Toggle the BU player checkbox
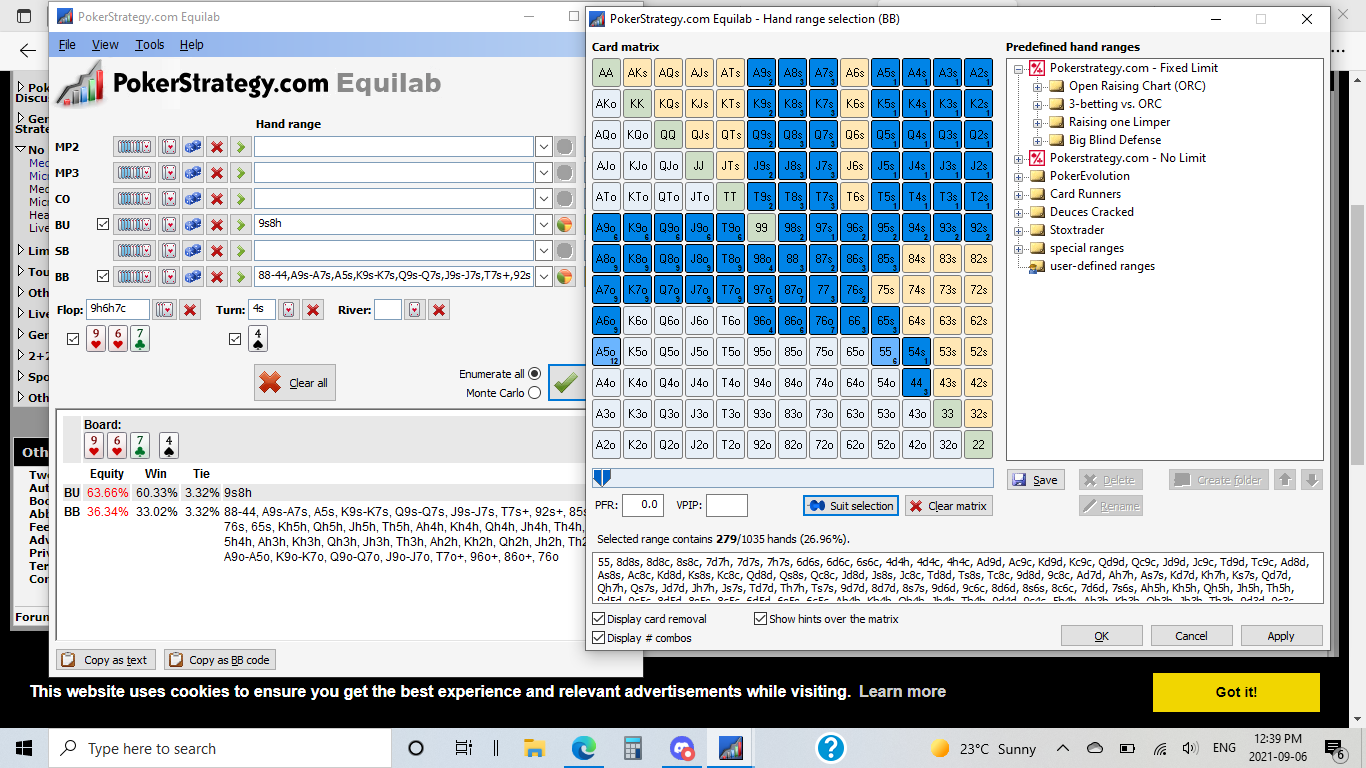 point(103,225)
